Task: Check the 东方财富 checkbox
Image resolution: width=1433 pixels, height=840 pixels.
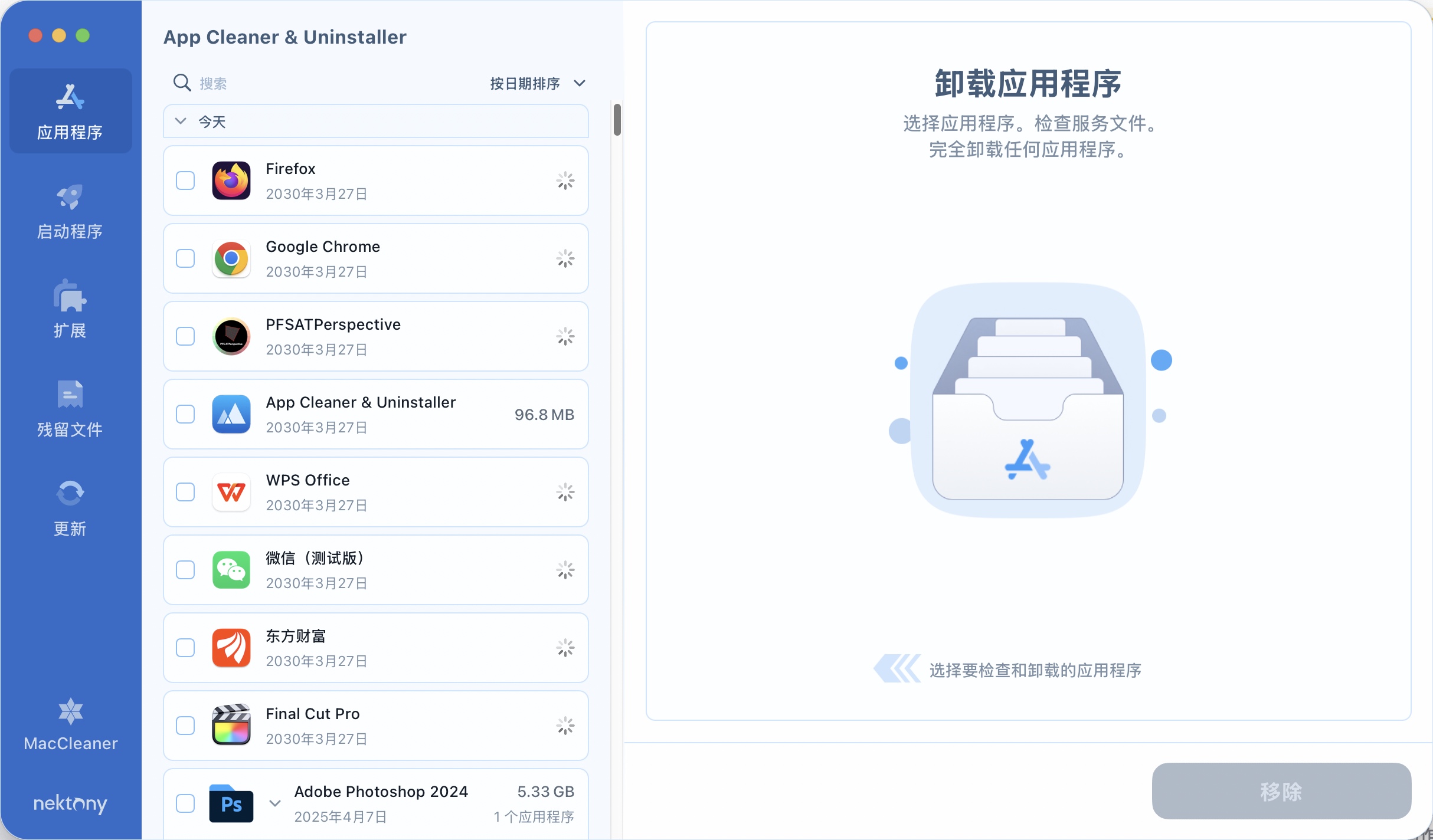Action: point(185,648)
